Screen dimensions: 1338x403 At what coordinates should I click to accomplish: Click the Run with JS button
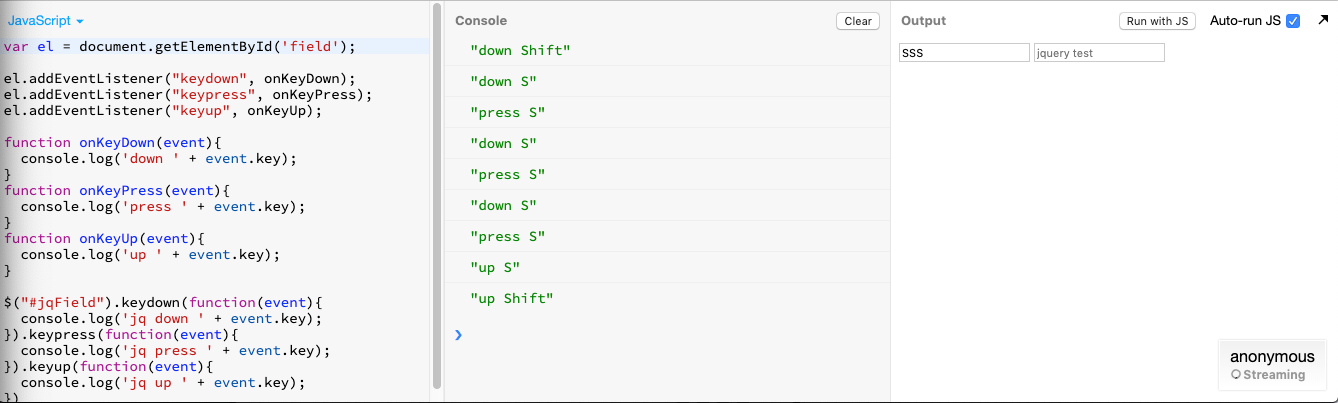(1157, 21)
